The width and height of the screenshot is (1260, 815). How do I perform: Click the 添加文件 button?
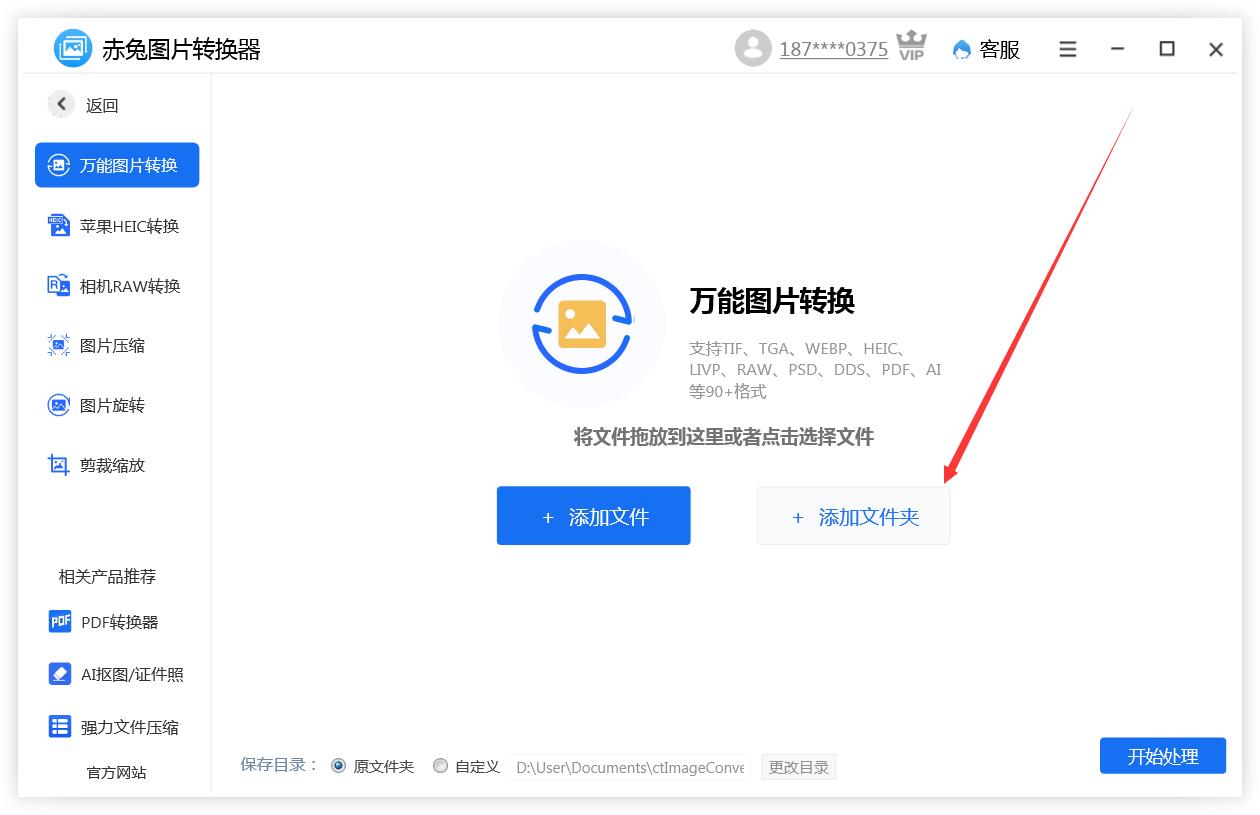pyautogui.click(x=593, y=516)
